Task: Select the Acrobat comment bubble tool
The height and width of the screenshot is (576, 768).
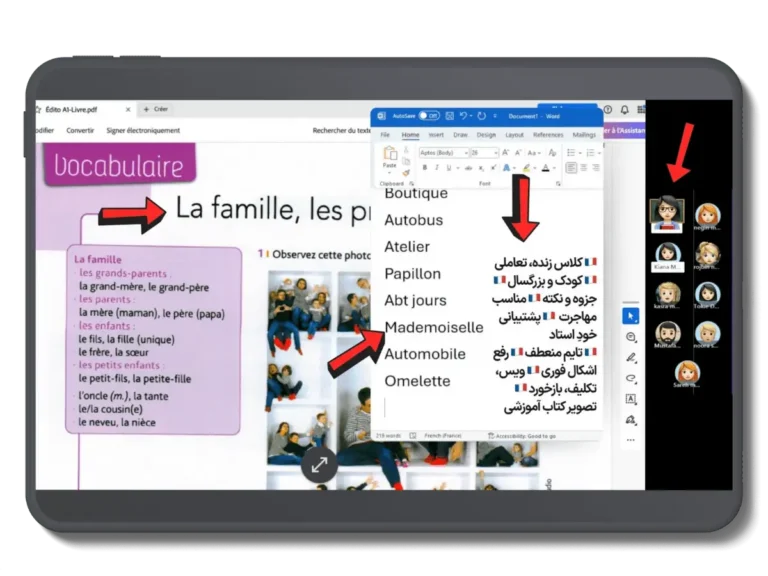Action: click(631, 337)
